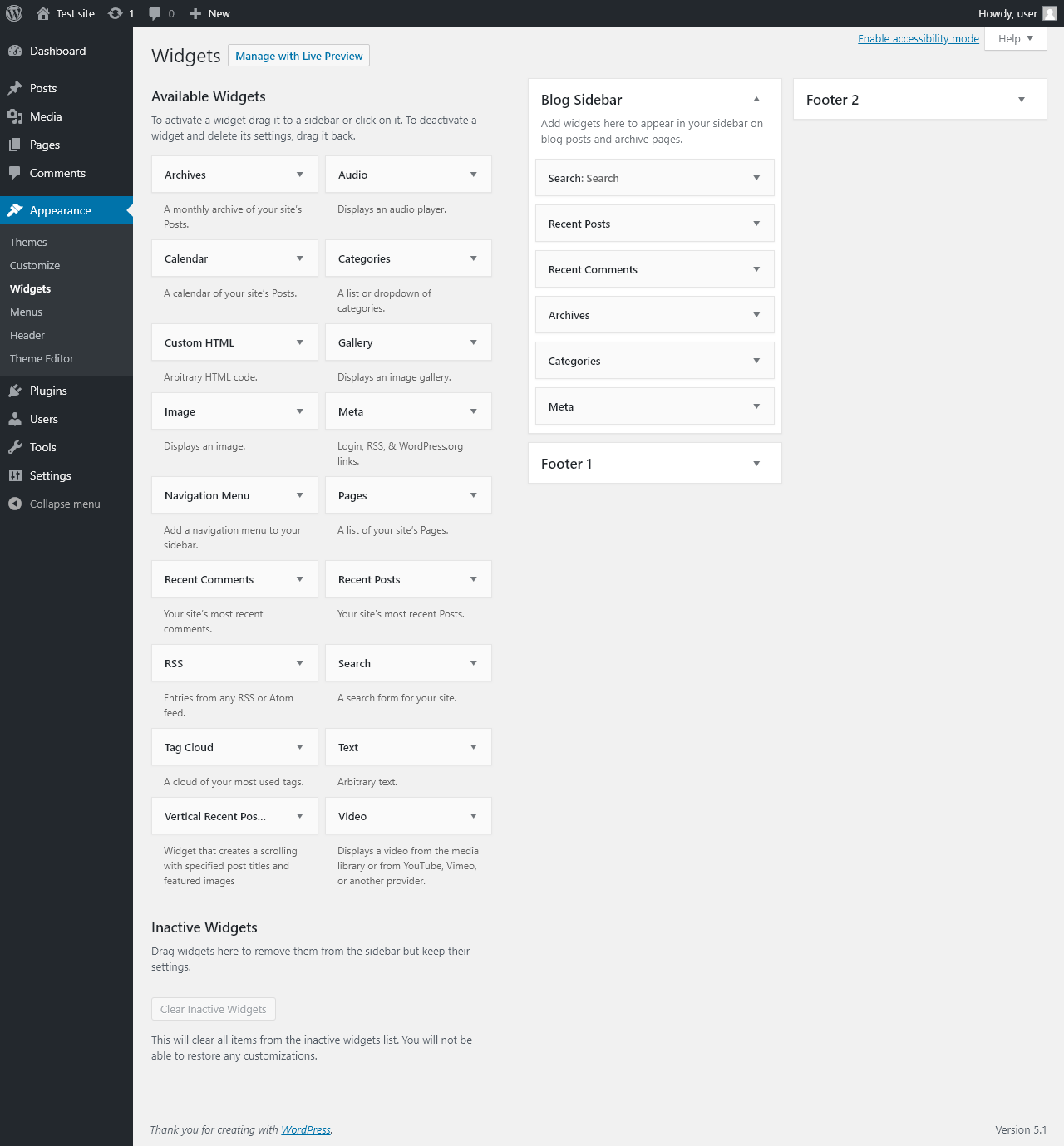
Task: Click the Plugins plug icon in sidebar
Action: (15, 391)
